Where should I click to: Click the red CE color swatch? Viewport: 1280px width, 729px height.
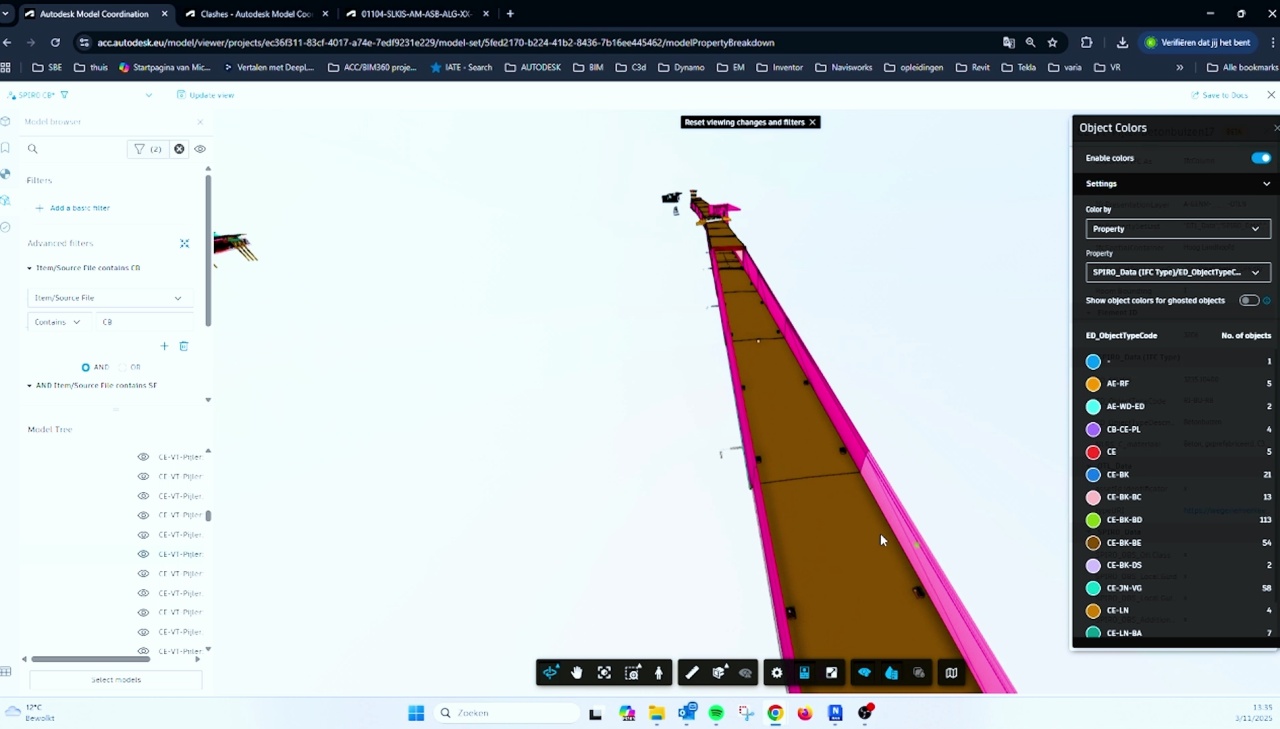[x=1093, y=452]
